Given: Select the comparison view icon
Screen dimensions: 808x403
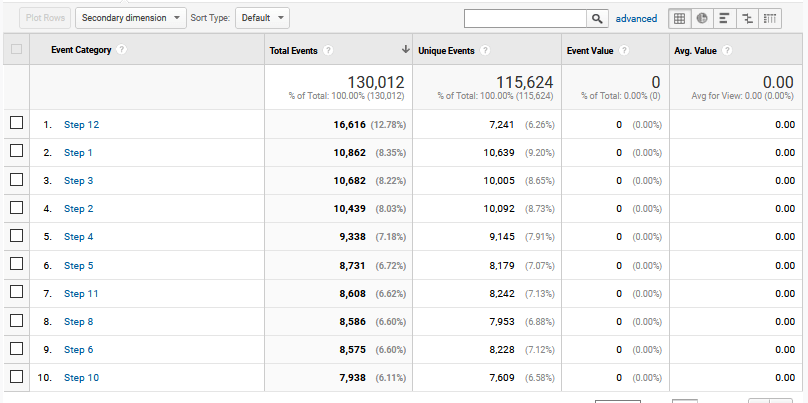Looking at the screenshot, I should [747, 18].
